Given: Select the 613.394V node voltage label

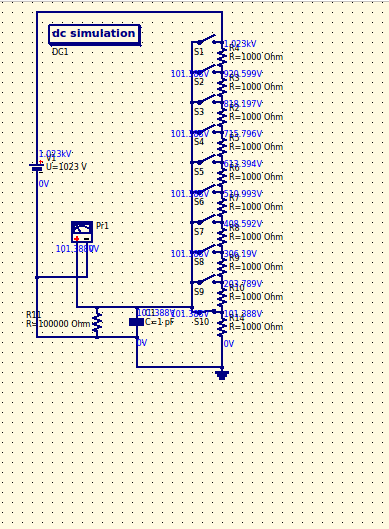Looking at the screenshot, I should click(x=243, y=164).
